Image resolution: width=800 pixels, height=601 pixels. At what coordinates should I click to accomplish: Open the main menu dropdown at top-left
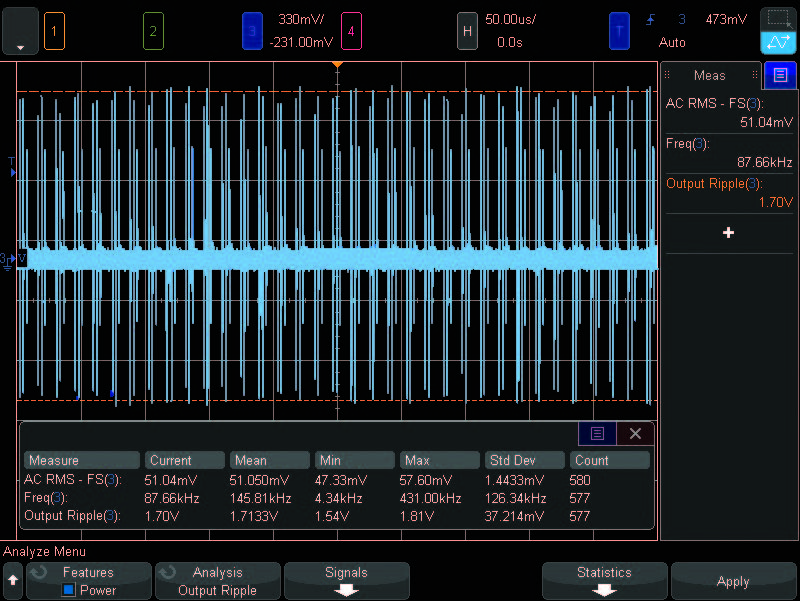pyautogui.click(x=21, y=31)
